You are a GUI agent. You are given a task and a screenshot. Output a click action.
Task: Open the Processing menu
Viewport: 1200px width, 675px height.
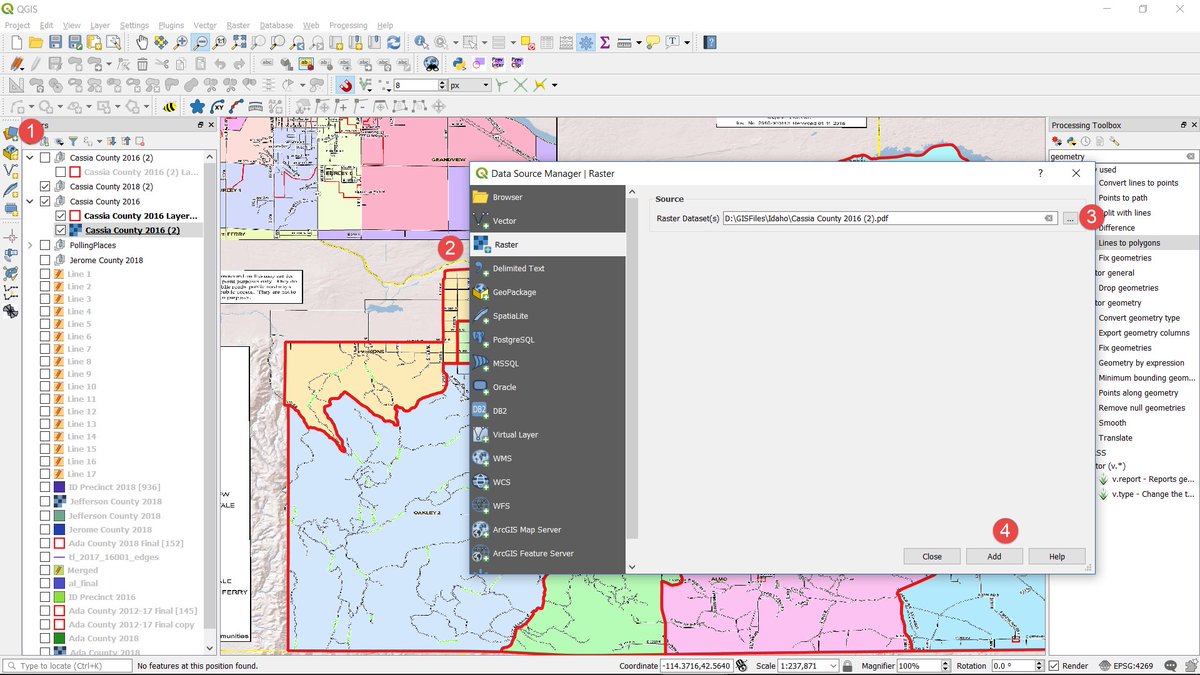(348, 25)
